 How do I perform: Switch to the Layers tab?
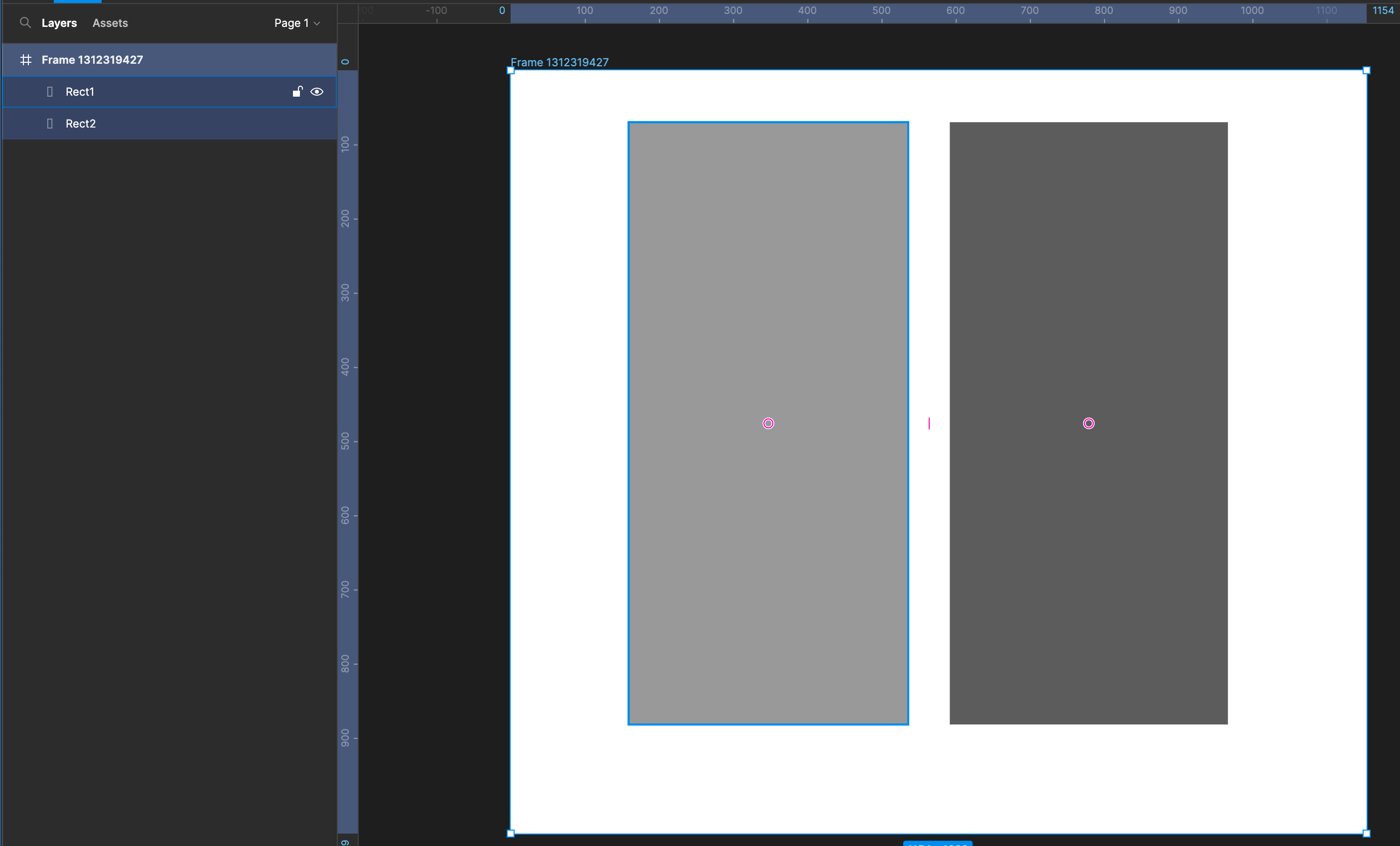tap(59, 23)
